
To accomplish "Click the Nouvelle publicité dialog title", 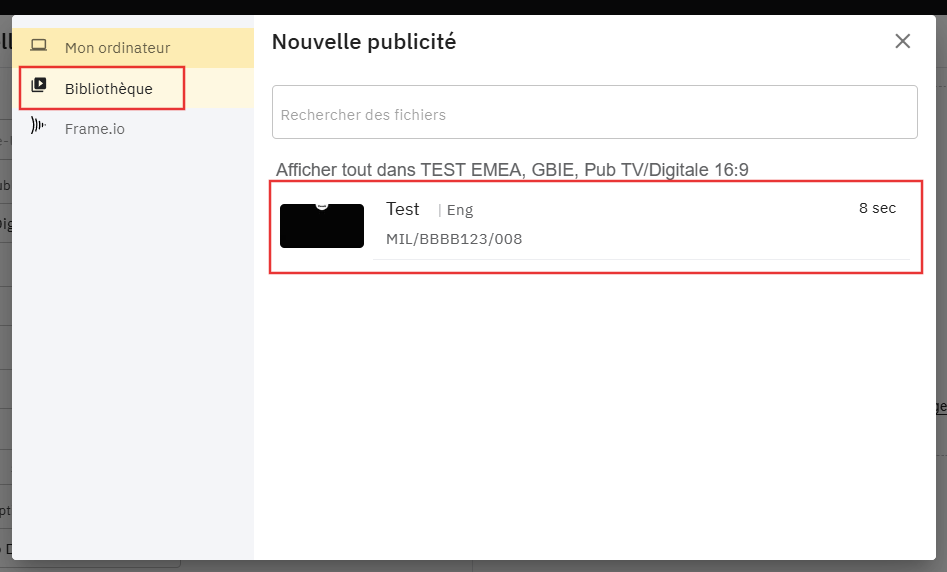I will tap(364, 42).
